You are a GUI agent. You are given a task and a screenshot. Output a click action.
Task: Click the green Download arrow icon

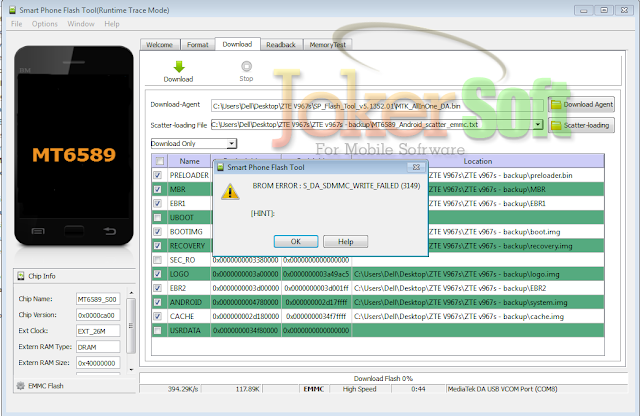(179, 66)
